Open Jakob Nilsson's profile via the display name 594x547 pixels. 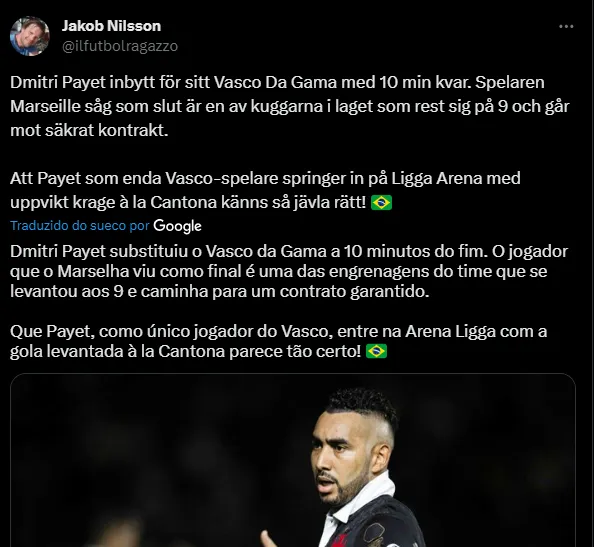click(111, 26)
